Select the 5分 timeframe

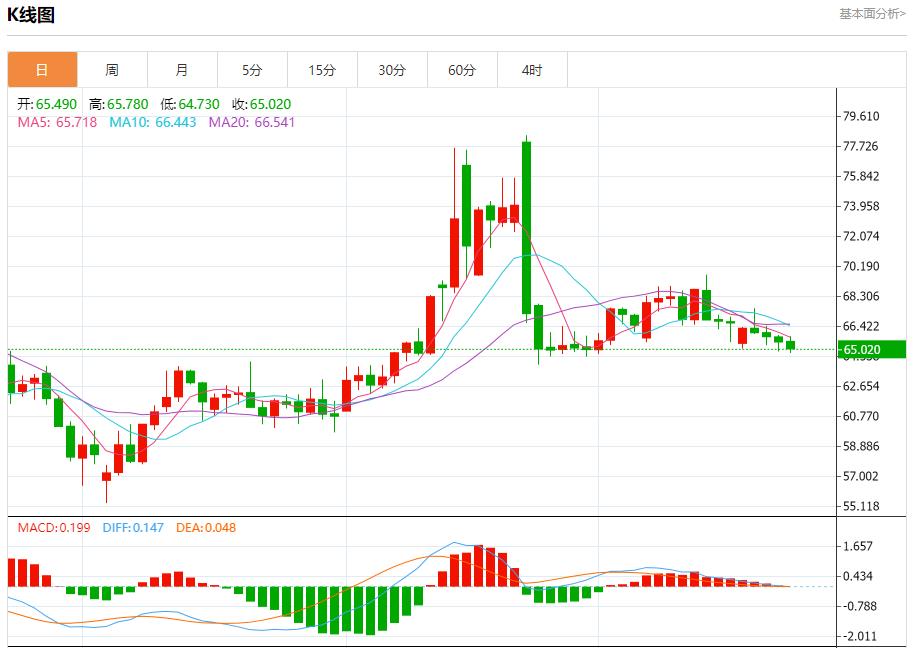252,69
